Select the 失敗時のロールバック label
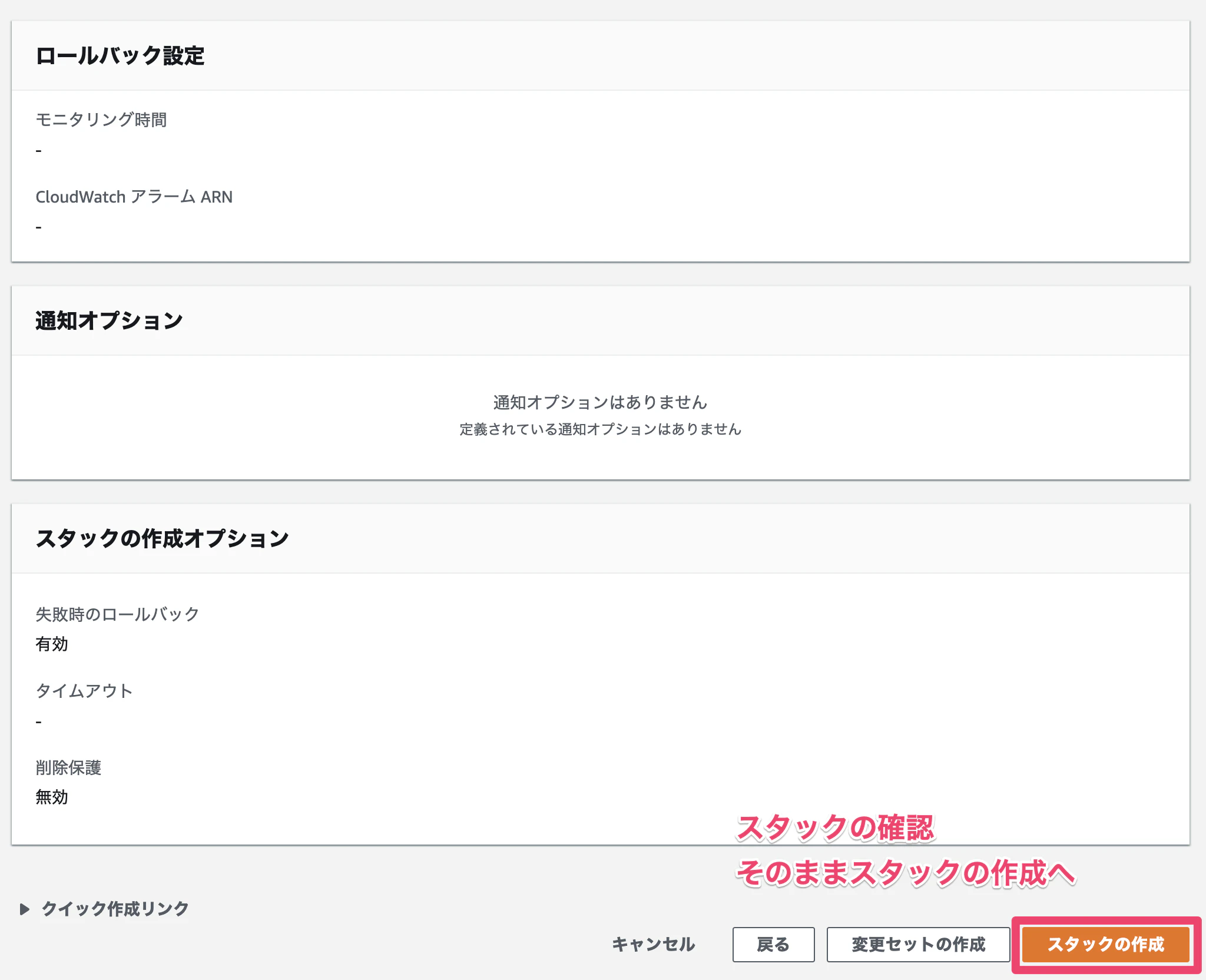 (x=118, y=614)
